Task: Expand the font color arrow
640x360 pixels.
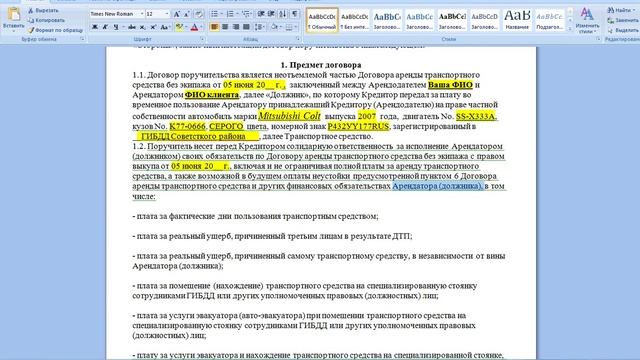Action: click(201, 27)
